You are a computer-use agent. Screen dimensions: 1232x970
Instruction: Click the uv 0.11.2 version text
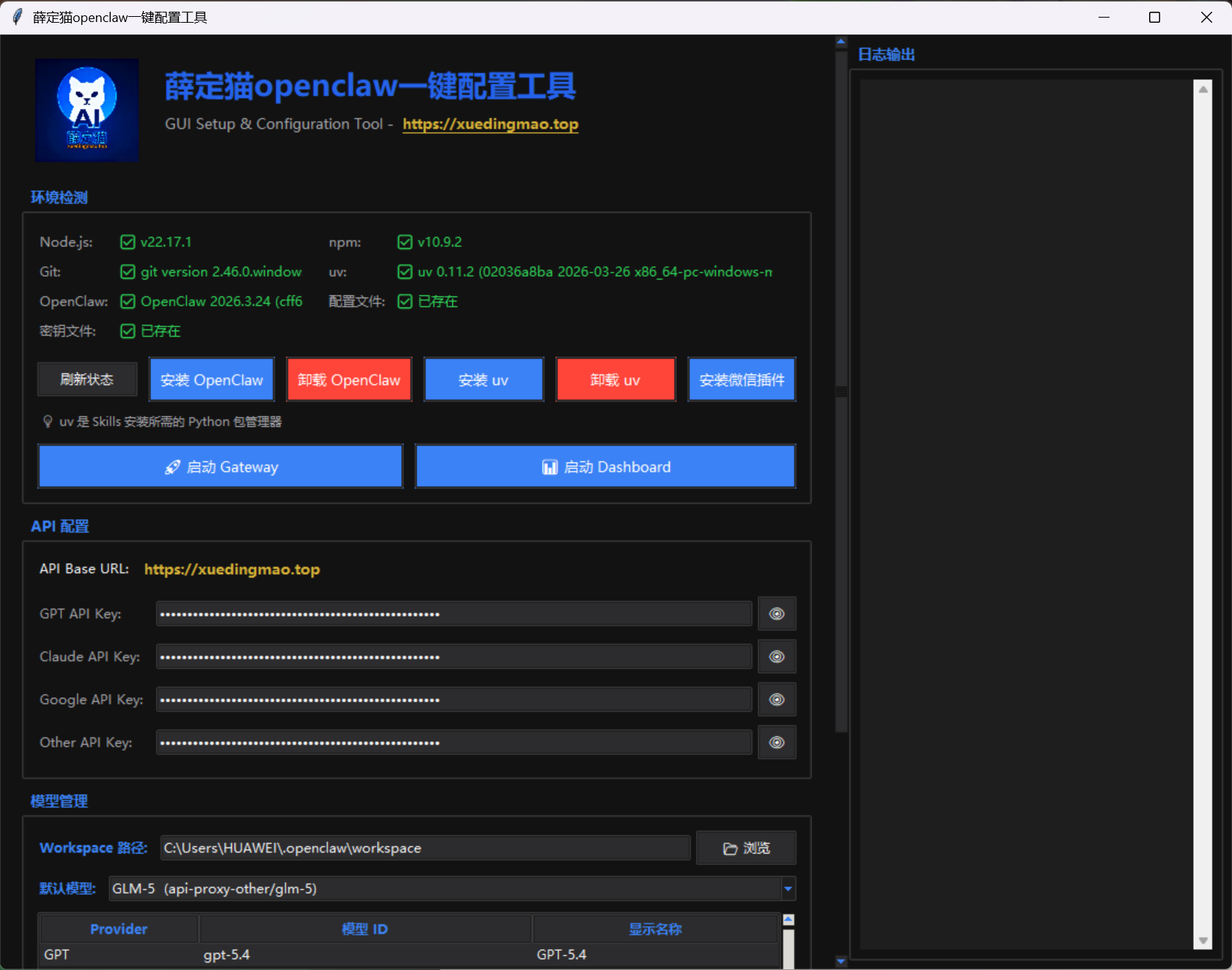tap(595, 272)
